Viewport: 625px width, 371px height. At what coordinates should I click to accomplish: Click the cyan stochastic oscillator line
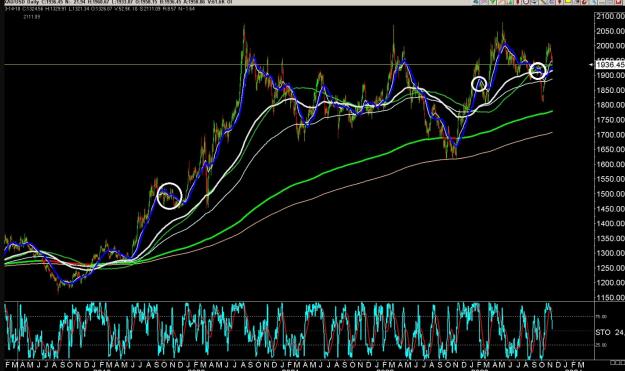279,331
